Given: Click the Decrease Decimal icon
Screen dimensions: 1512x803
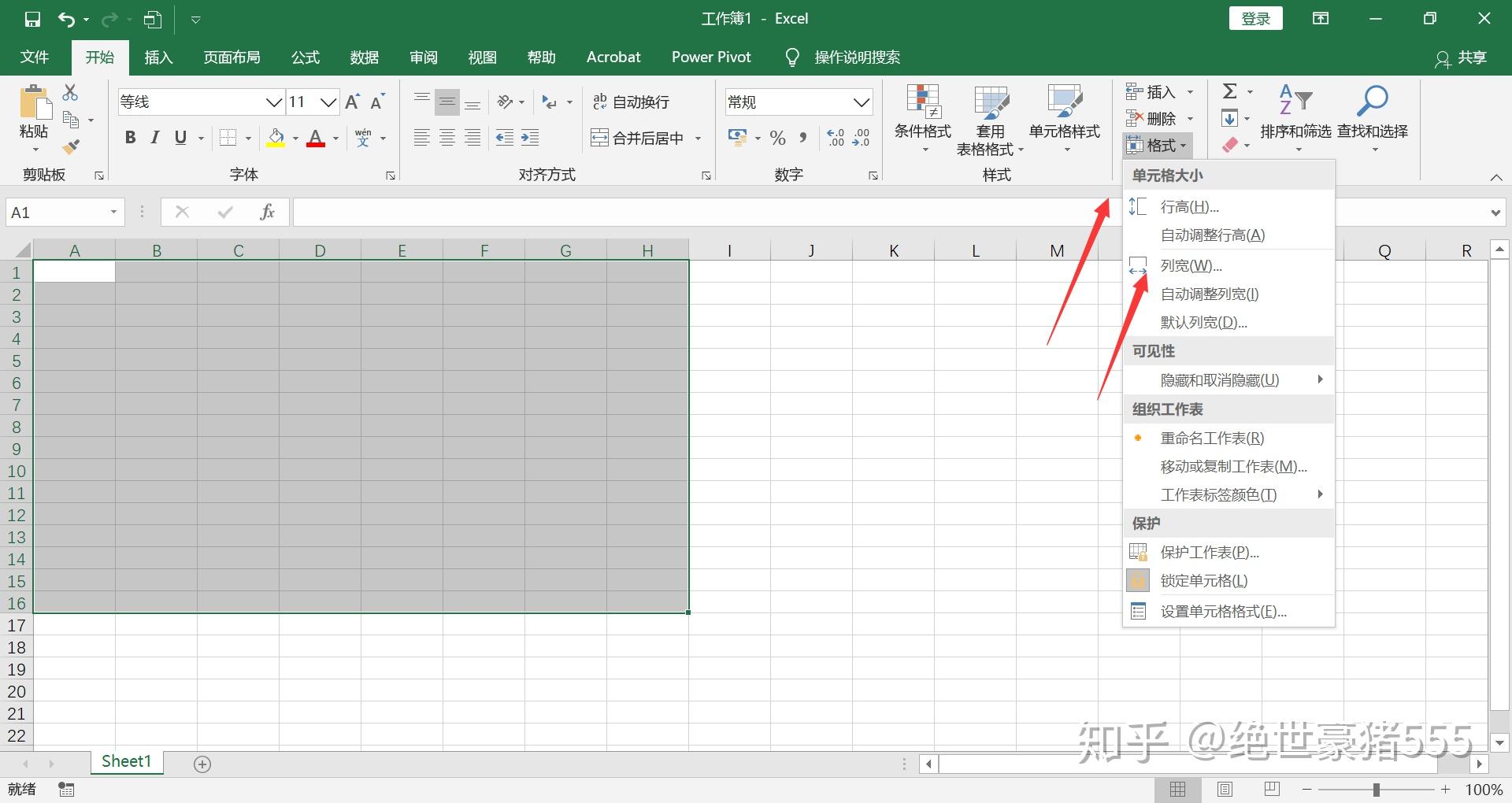Looking at the screenshot, I should tap(861, 138).
